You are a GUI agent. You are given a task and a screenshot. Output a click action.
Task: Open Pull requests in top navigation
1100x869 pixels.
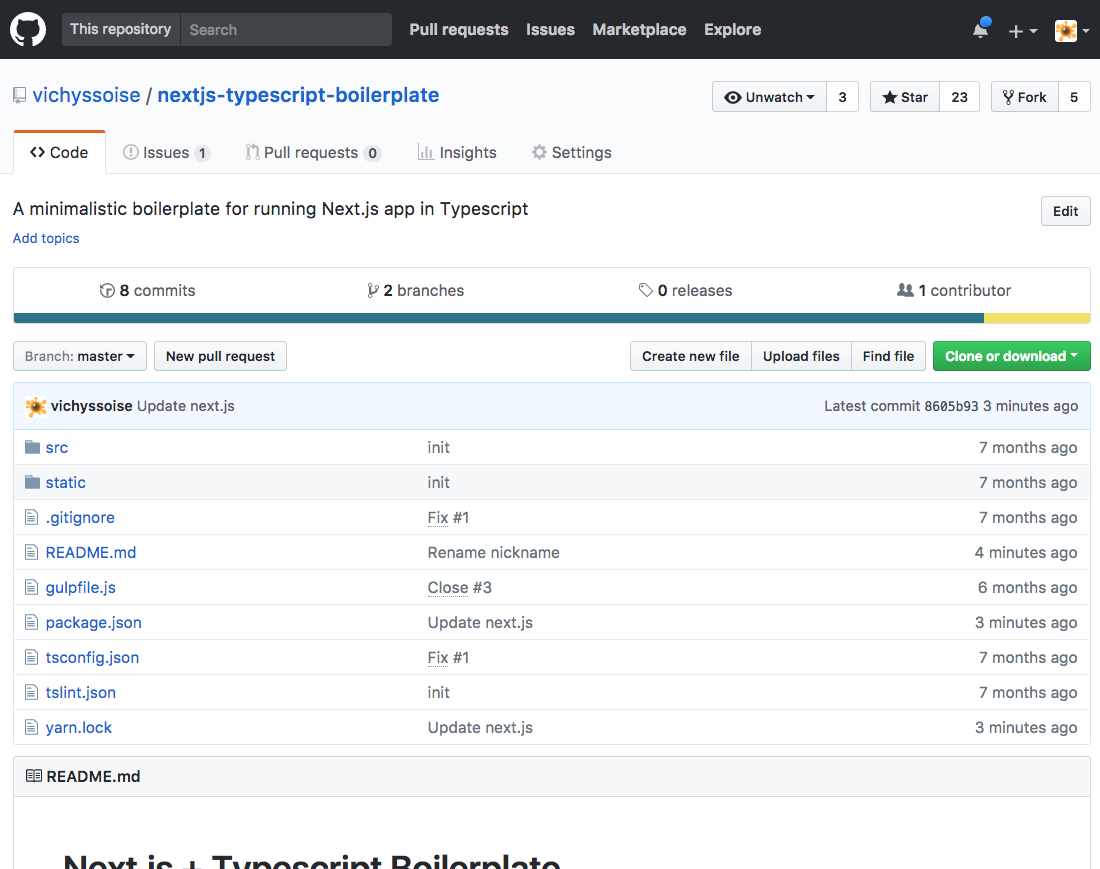pos(459,29)
